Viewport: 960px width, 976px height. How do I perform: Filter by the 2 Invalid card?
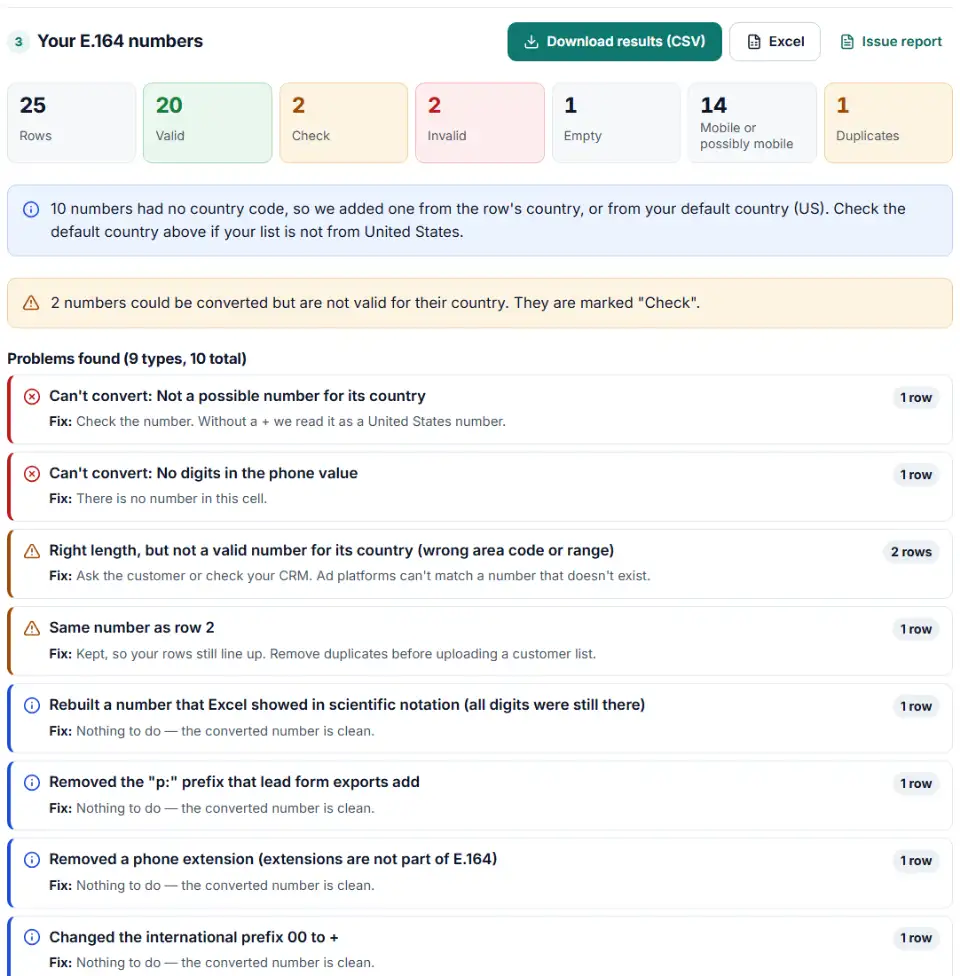(479, 123)
